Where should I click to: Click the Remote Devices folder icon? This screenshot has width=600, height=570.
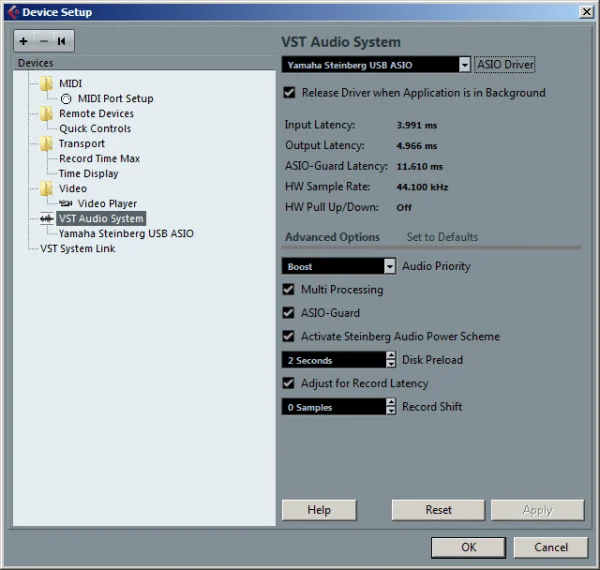pos(46,114)
